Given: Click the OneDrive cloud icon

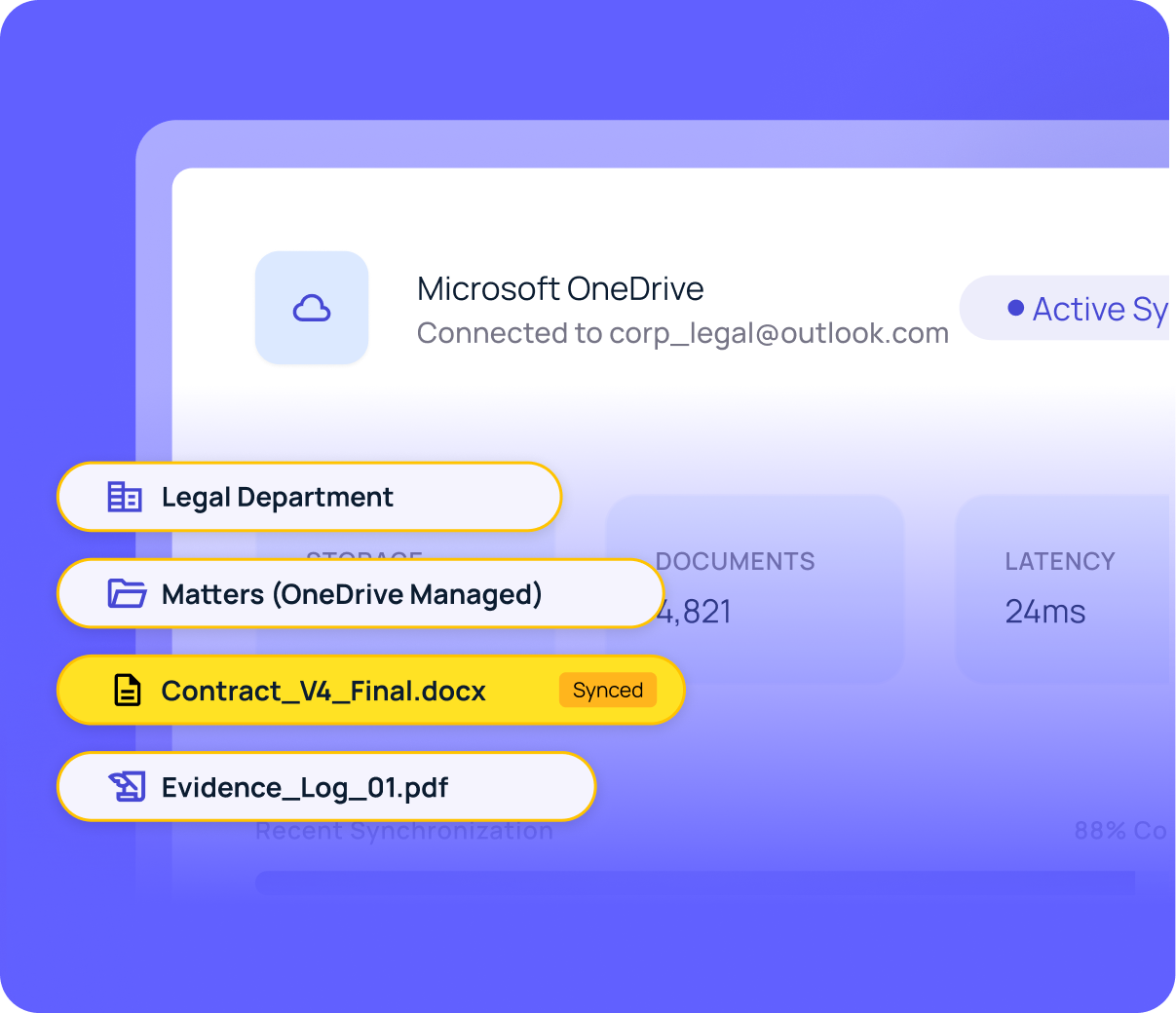Looking at the screenshot, I should point(312,309).
